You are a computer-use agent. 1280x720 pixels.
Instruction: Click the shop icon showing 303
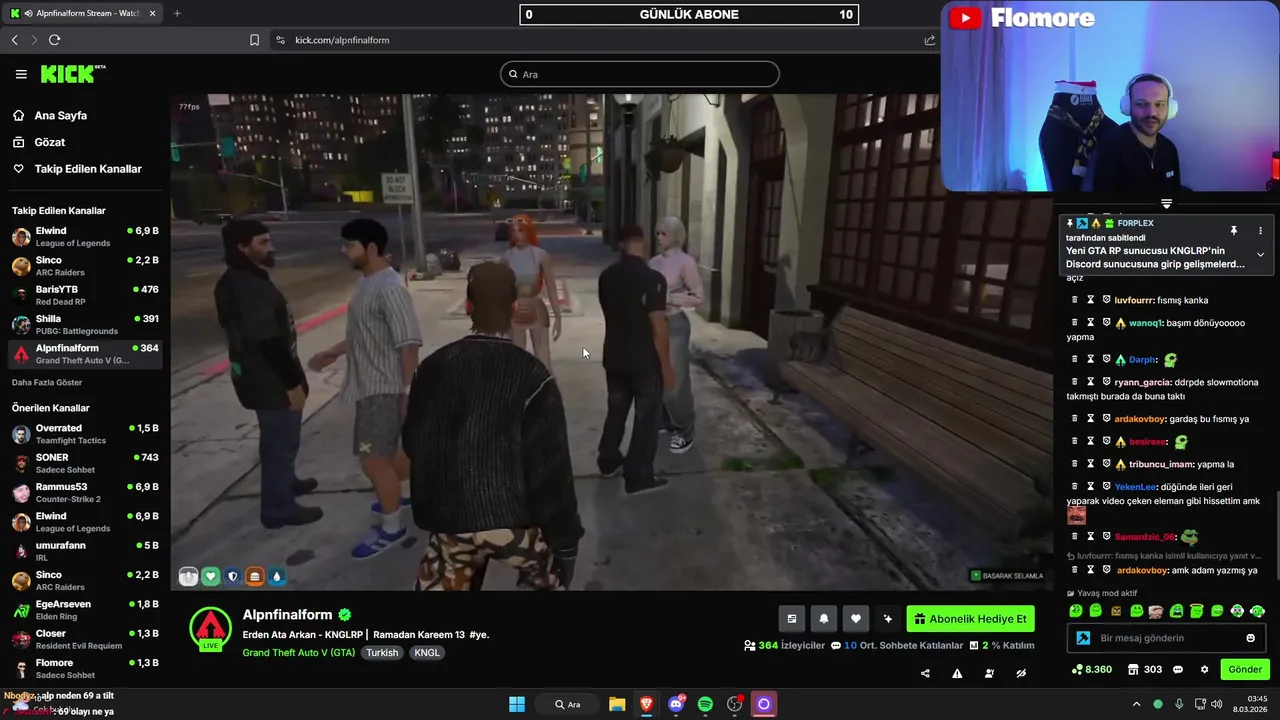pyautogui.click(x=1145, y=670)
